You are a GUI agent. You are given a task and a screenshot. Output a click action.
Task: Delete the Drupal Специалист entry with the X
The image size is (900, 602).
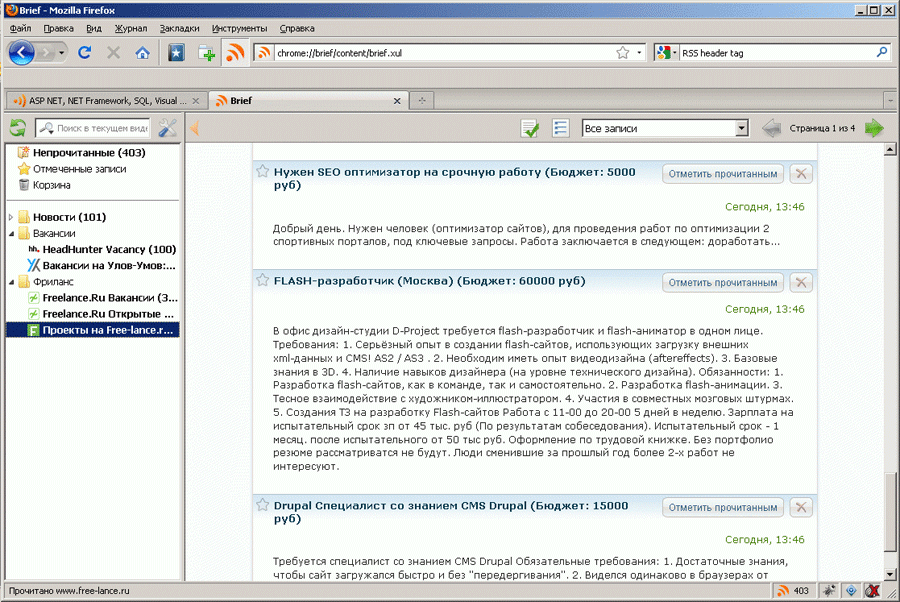pyautogui.click(x=801, y=507)
